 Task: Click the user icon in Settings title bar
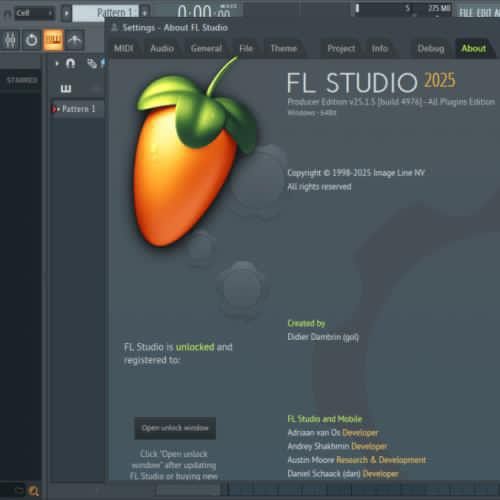[x=114, y=28]
